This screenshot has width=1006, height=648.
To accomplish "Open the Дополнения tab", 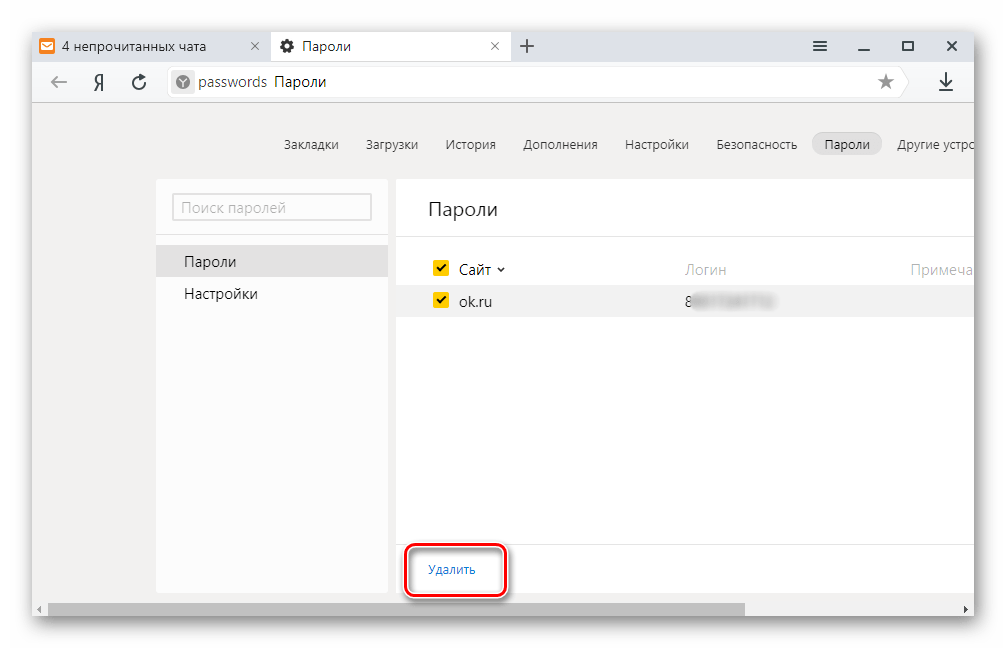I will [560, 144].
